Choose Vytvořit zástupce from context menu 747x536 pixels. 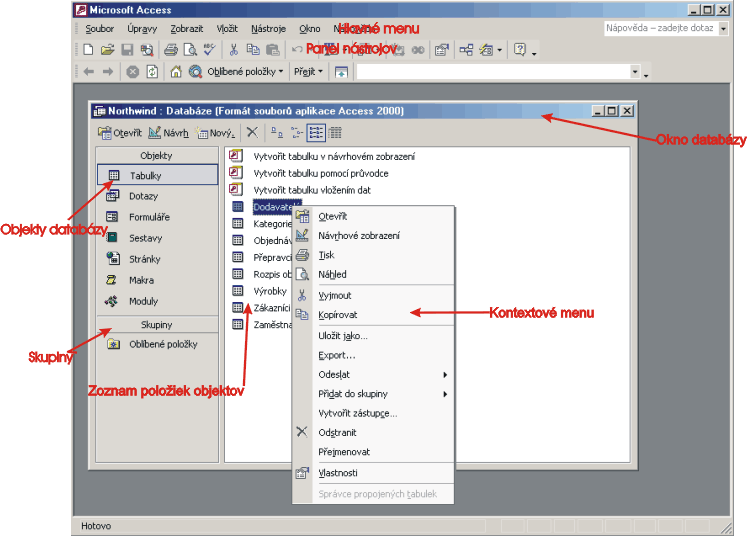[373, 414]
